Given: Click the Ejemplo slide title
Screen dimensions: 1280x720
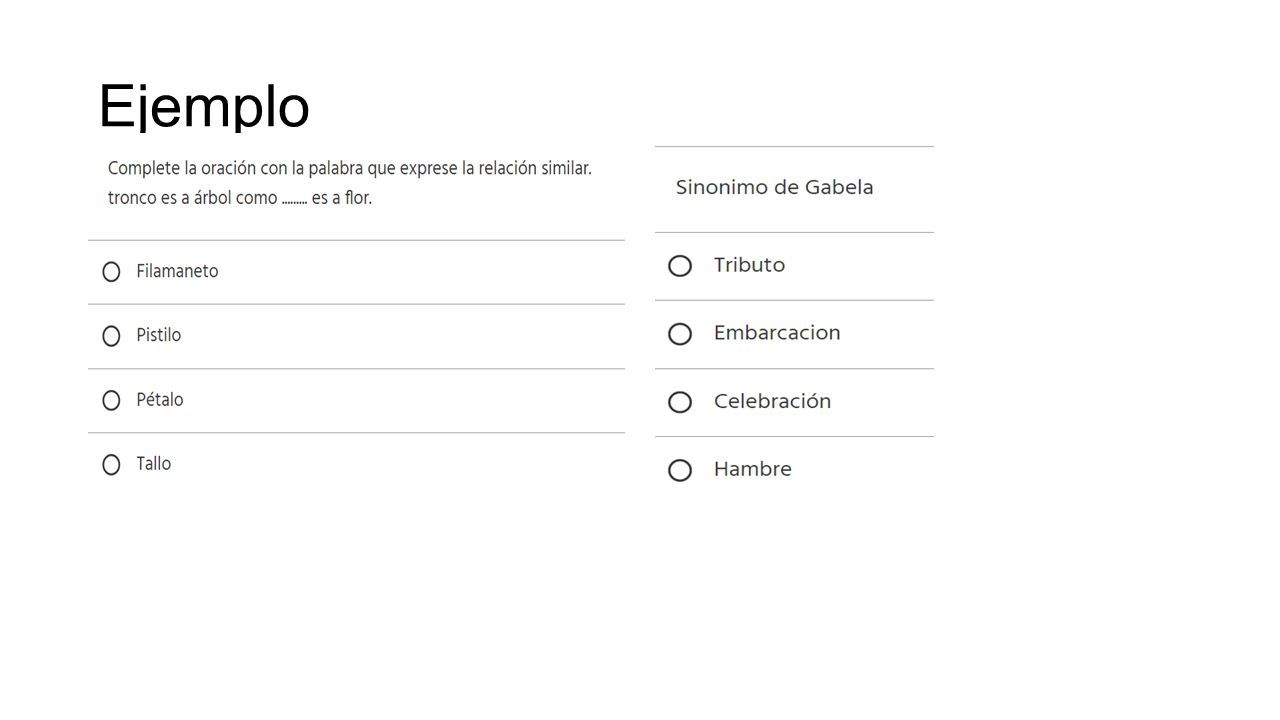Looking at the screenshot, I should [x=204, y=106].
